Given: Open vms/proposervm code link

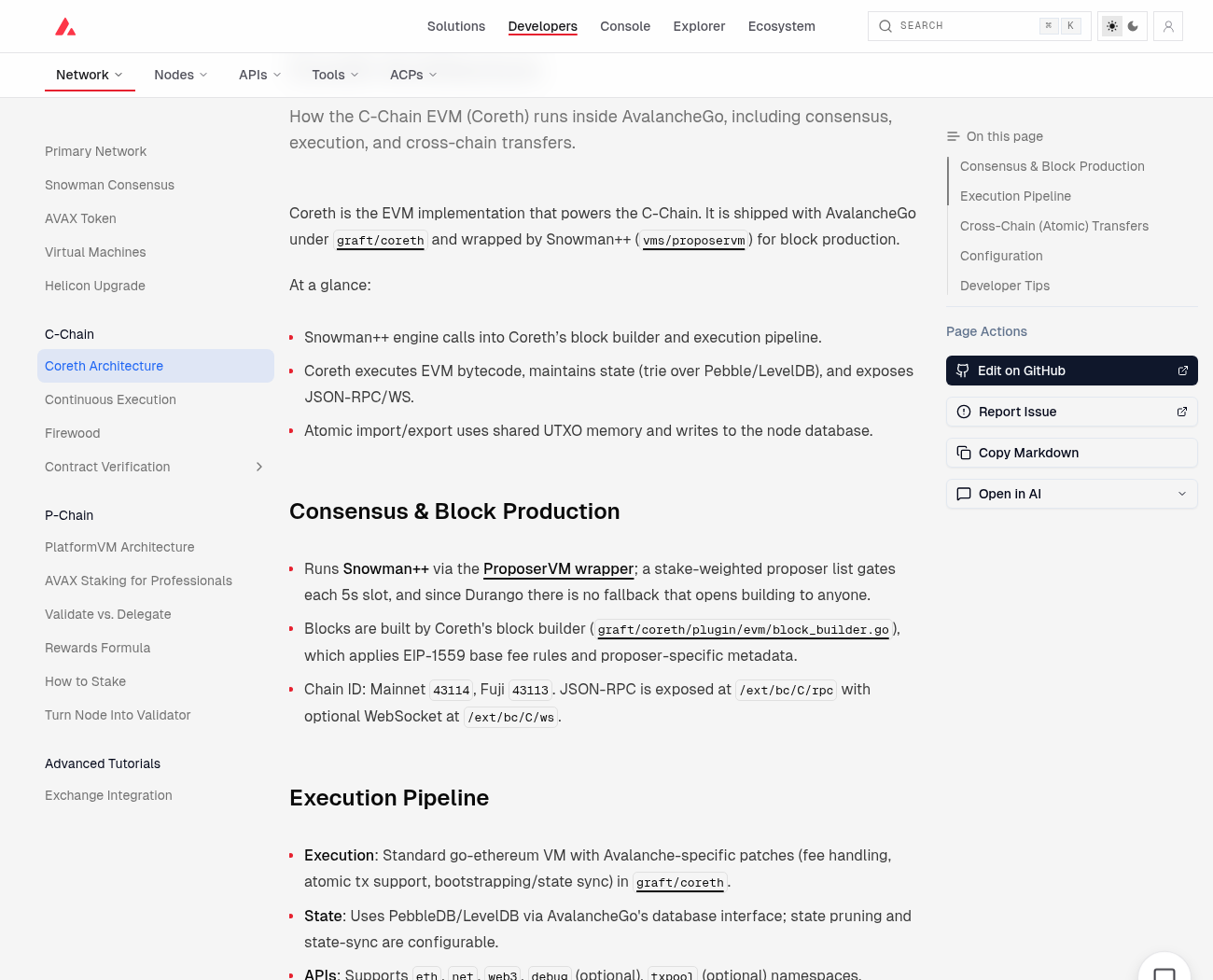Looking at the screenshot, I should coord(694,241).
